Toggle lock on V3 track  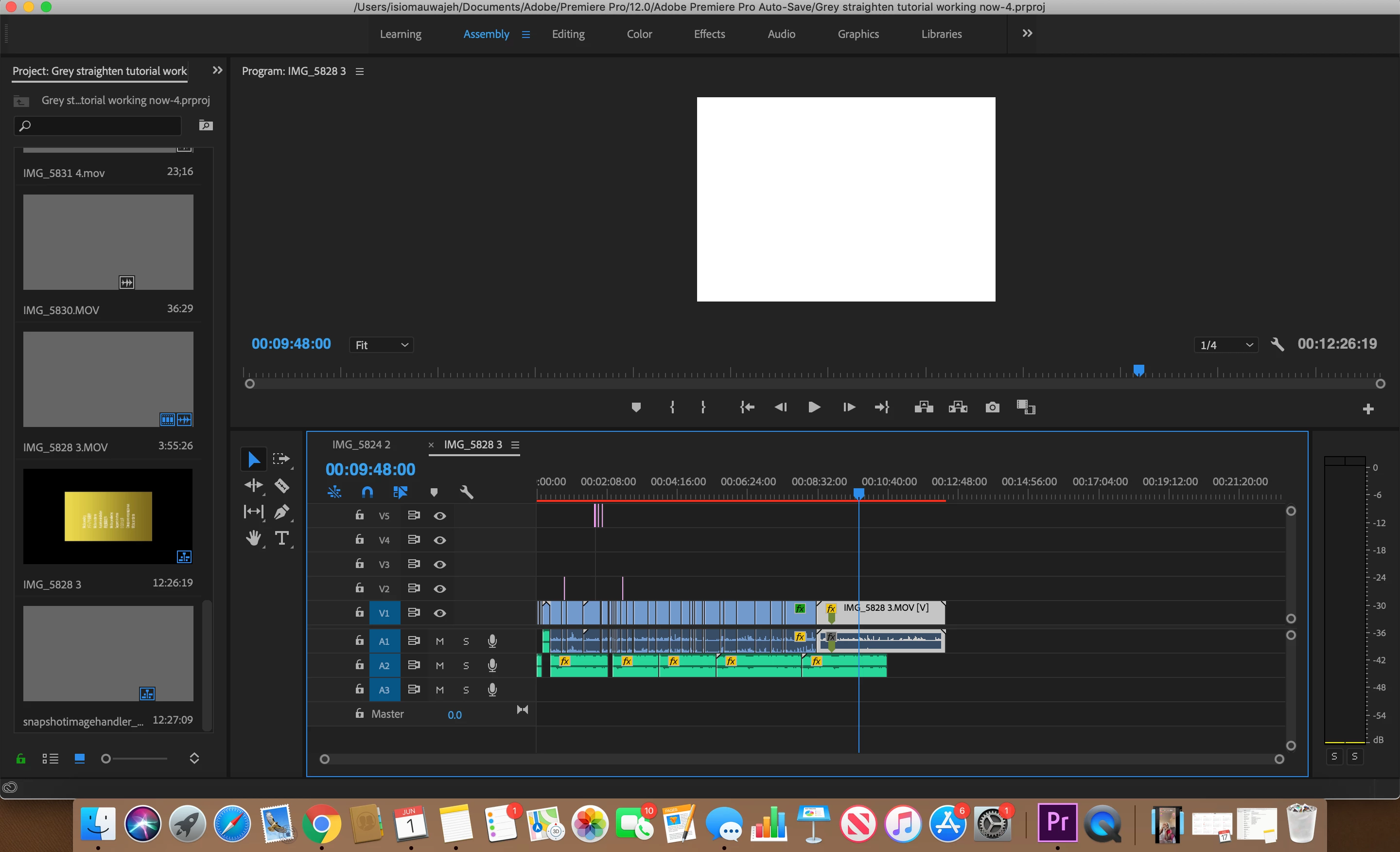(x=360, y=564)
